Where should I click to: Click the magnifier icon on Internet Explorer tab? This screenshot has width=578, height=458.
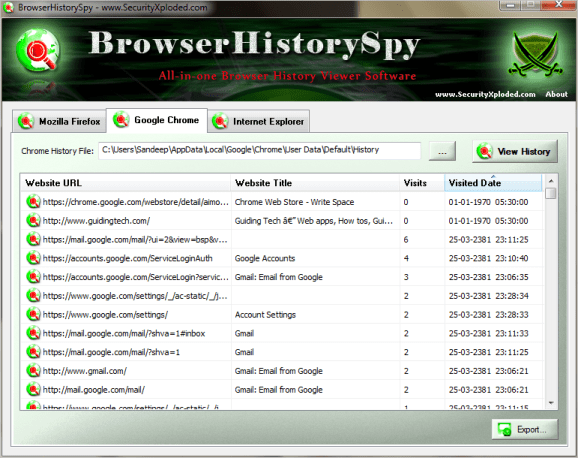[x=220, y=121]
